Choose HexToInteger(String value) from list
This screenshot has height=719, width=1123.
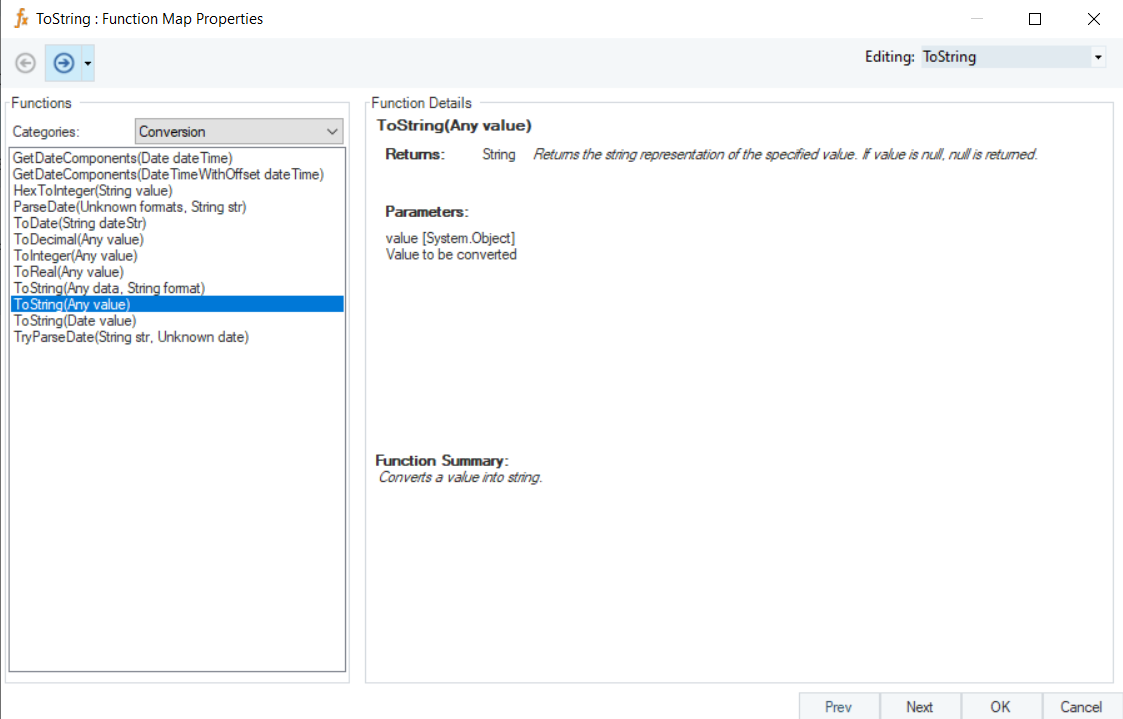coord(93,190)
